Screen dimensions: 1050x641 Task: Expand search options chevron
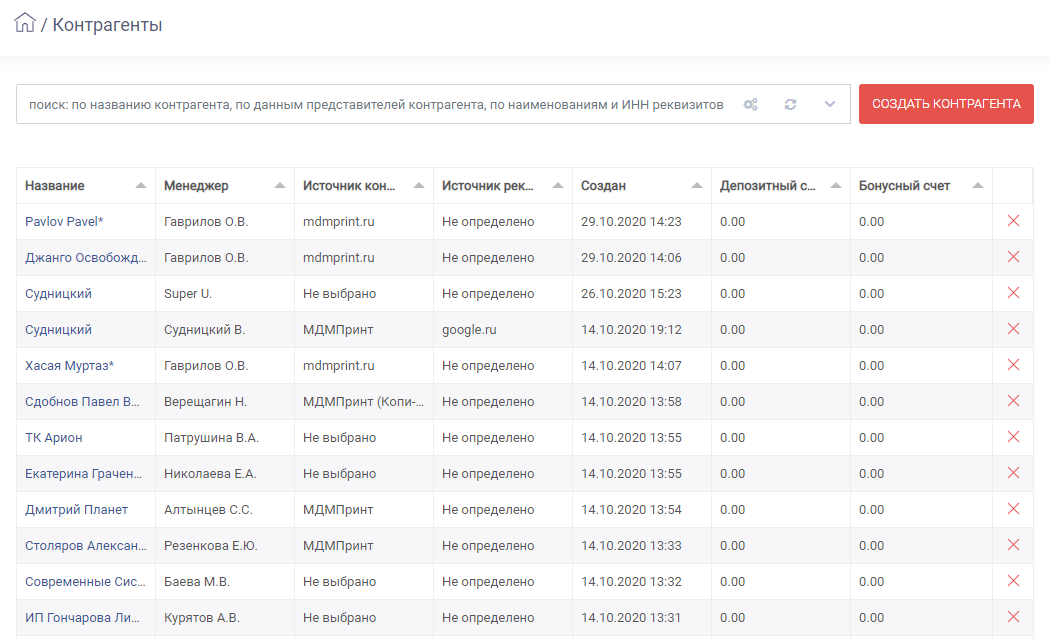[830, 104]
